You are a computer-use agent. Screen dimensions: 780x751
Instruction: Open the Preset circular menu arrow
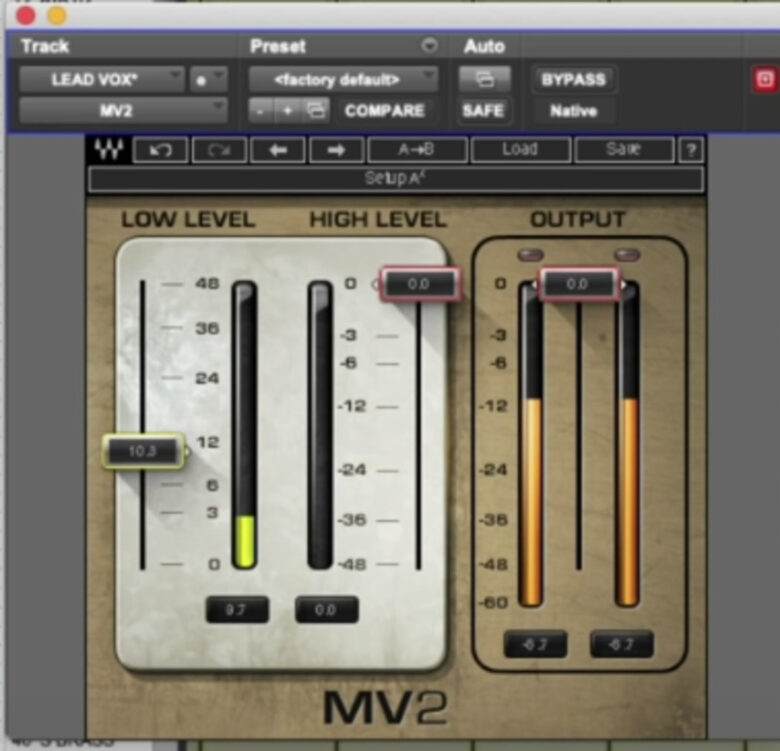coord(429,46)
